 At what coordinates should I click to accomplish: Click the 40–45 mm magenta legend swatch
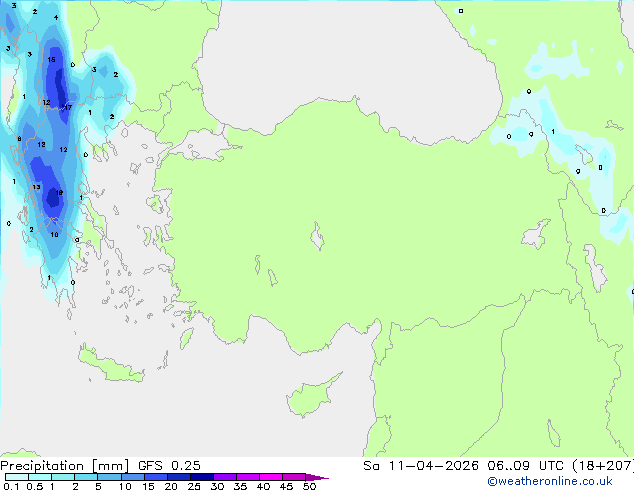coord(271,477)
